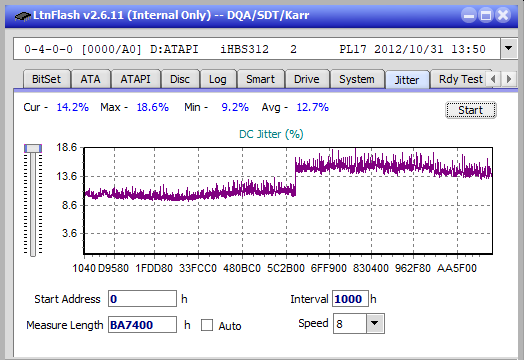The height and width of the screenshot is (360, 524).
Task: Click the Start Address input field
Action: click(x=142, y=298)
